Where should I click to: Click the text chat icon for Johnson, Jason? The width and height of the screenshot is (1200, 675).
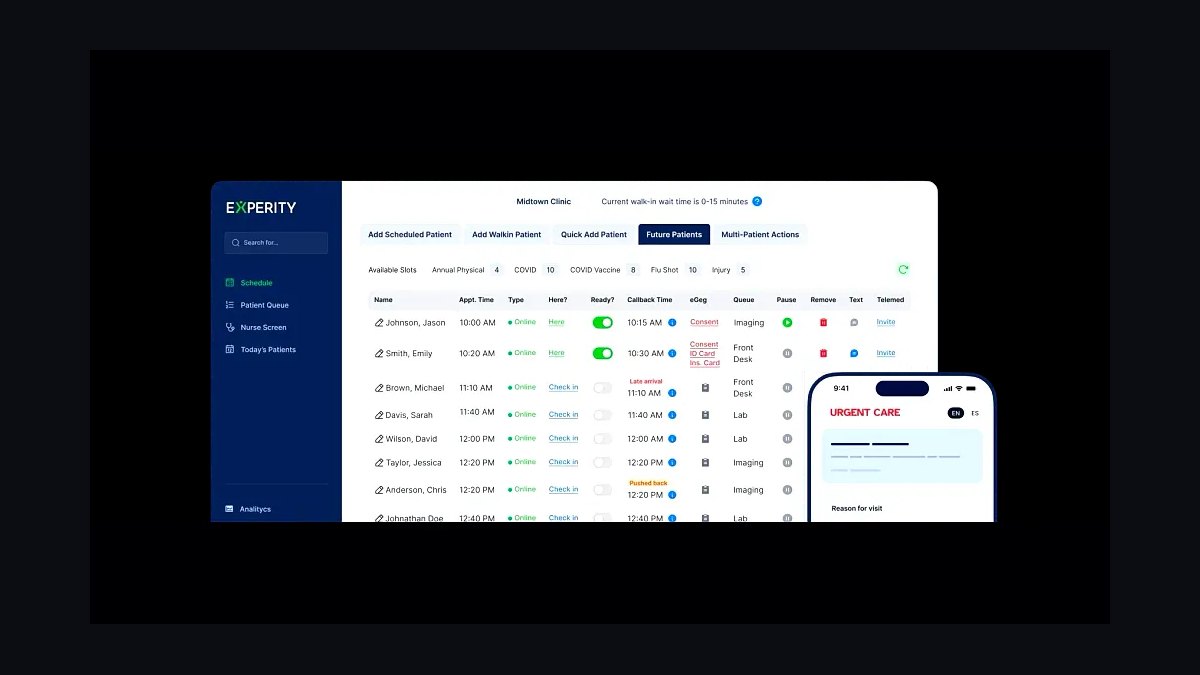pyautogui.click(x=854, y=323)
